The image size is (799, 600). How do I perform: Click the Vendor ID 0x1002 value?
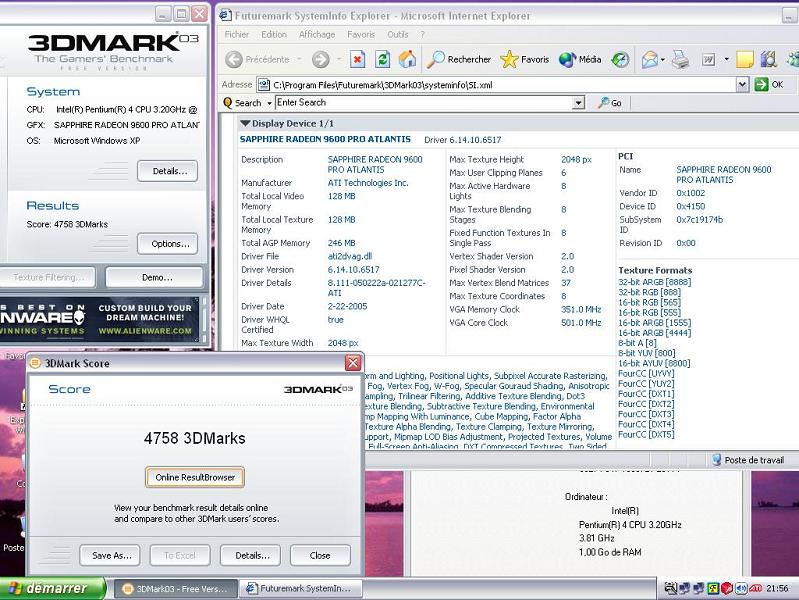coord(690,193)
